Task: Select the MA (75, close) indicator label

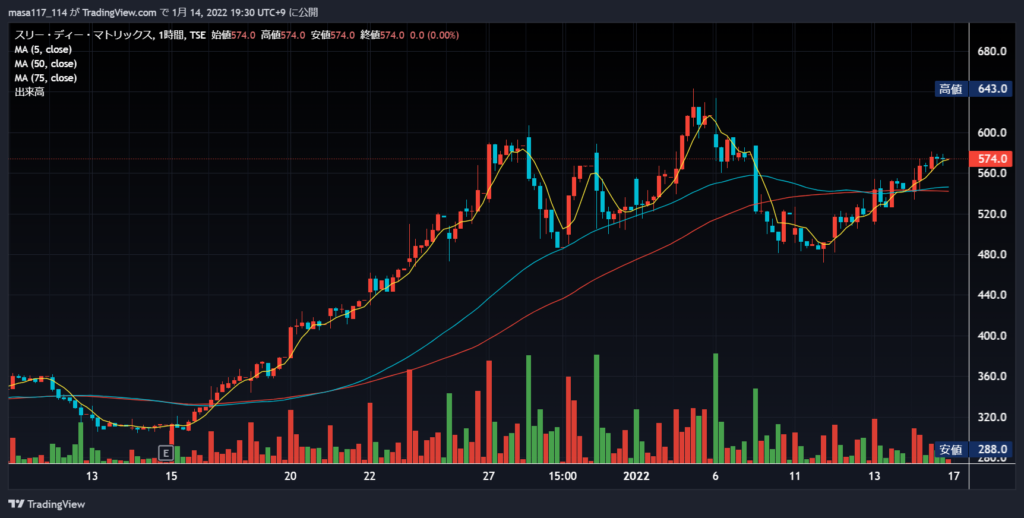Action: [x=46, y=78]
